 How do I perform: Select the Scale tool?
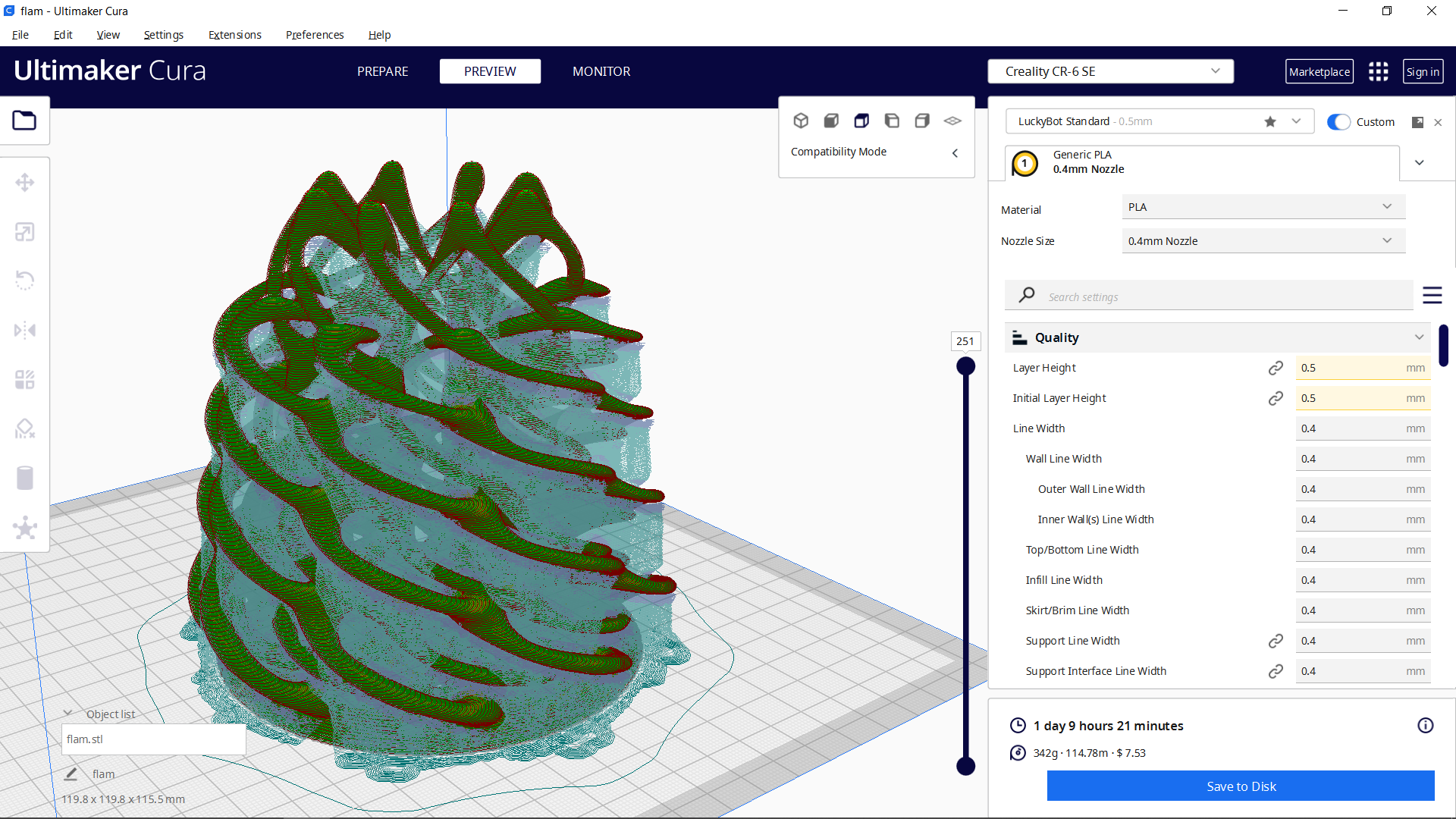coord(25,231)
